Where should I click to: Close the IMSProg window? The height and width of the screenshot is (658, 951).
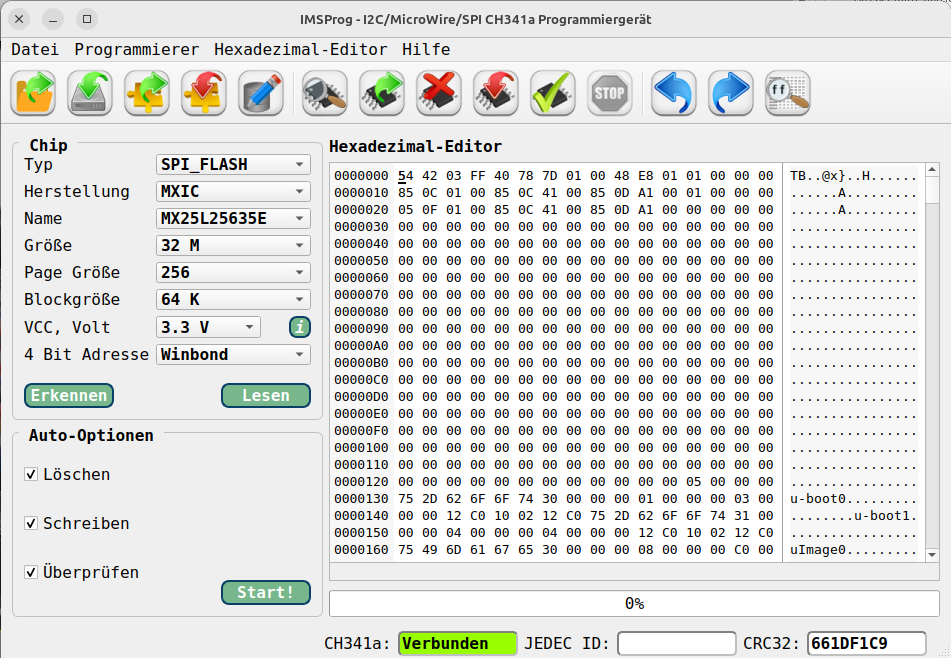[19, 19]
